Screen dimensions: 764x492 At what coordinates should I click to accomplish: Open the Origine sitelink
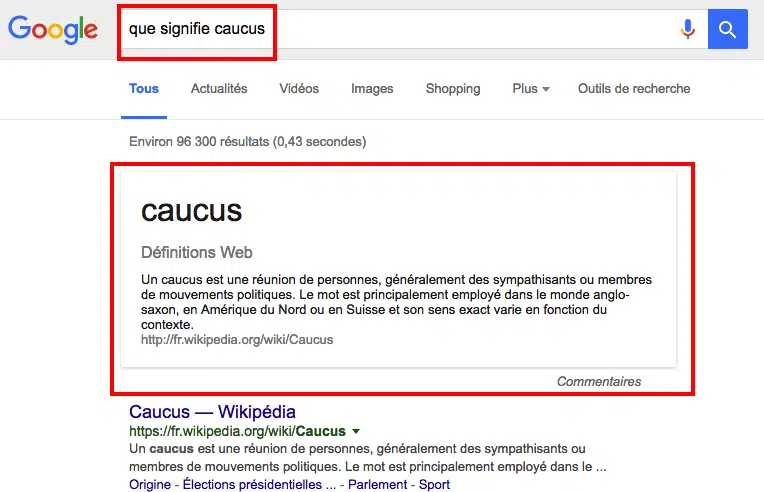[151, 485]
